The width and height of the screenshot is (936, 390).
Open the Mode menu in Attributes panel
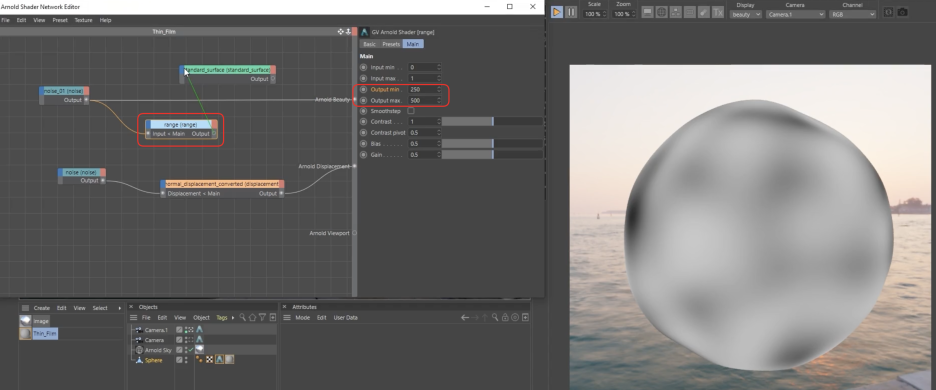point(303,318)
